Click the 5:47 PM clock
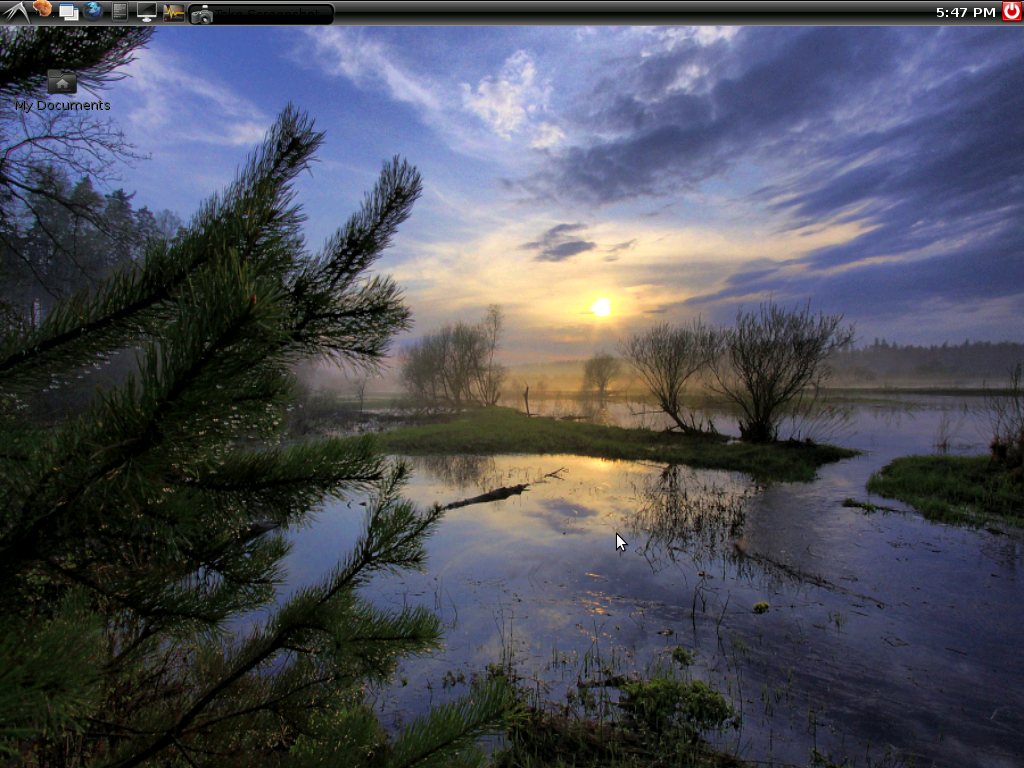The image size is (1024, 768). (x=965, y=12)
